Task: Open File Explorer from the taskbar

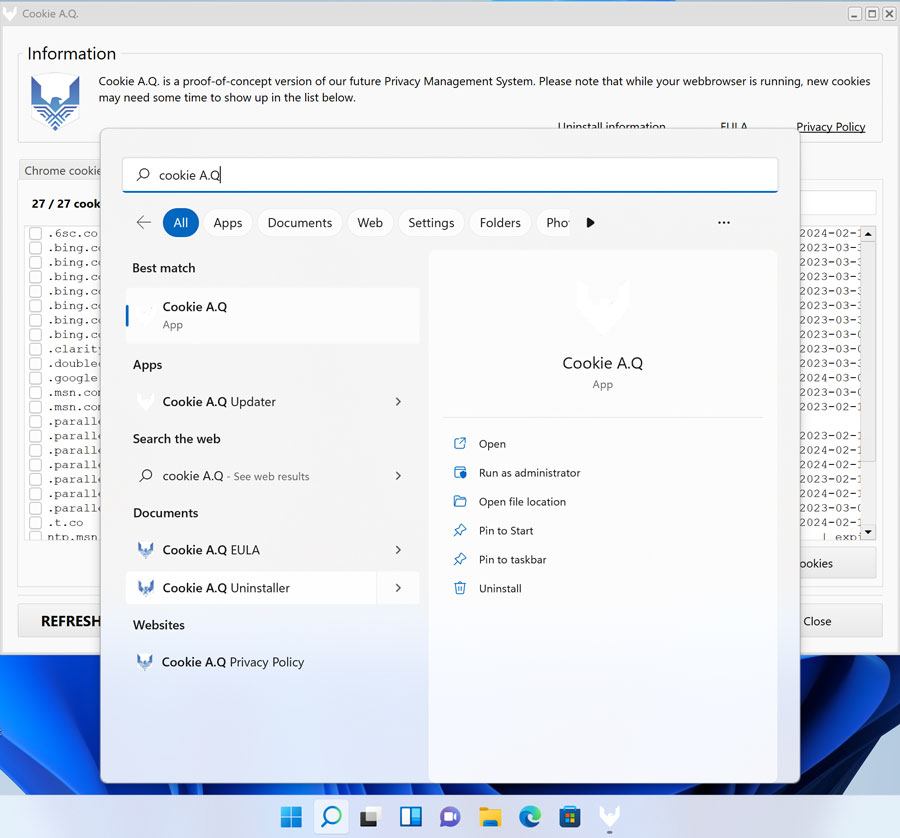Action: (490, 816)
